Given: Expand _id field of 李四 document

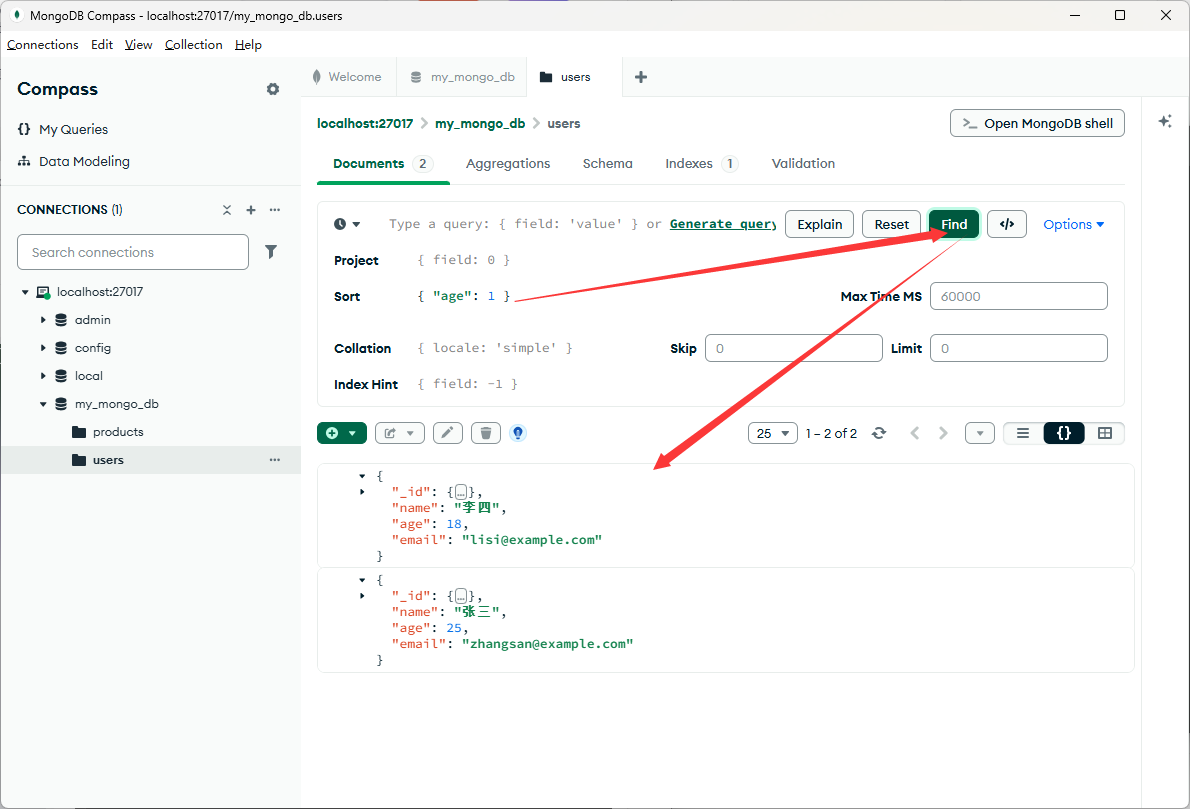Looking at the screenshot, I should [x=362, y=492].
